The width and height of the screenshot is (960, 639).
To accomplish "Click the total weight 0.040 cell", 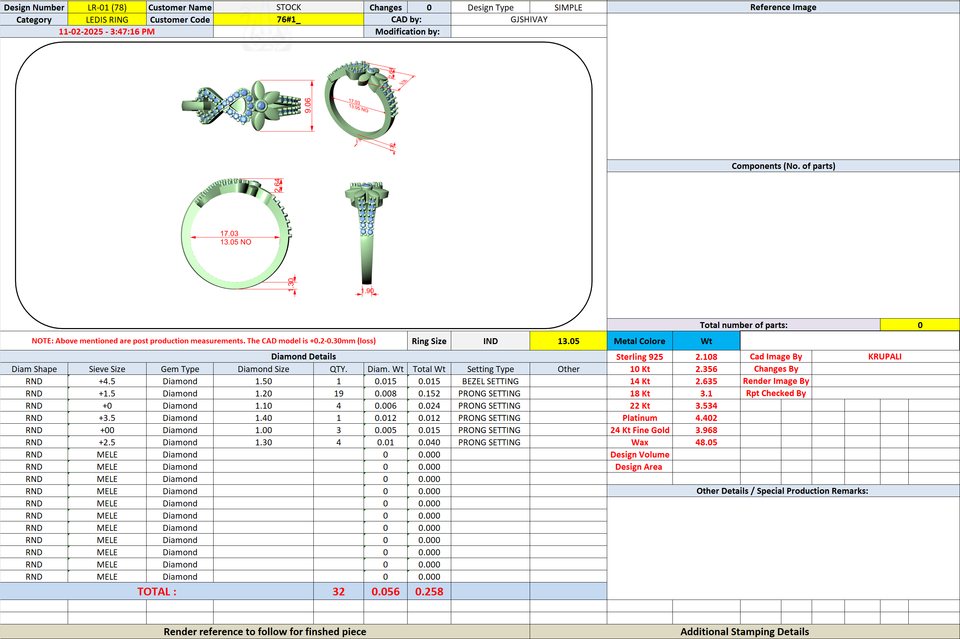I will coord(429,443).
